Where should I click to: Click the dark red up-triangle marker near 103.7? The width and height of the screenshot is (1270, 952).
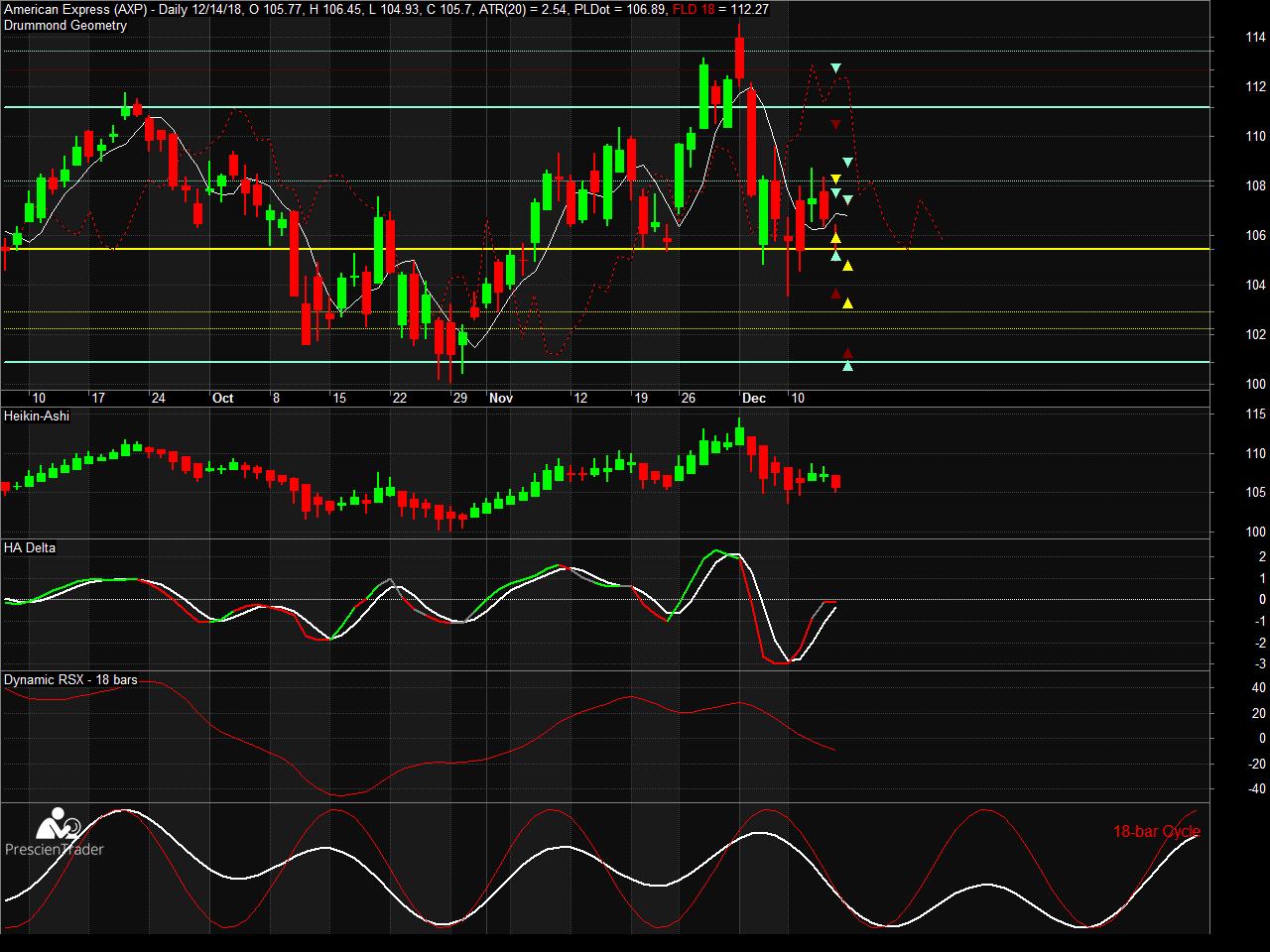[835, 294]
